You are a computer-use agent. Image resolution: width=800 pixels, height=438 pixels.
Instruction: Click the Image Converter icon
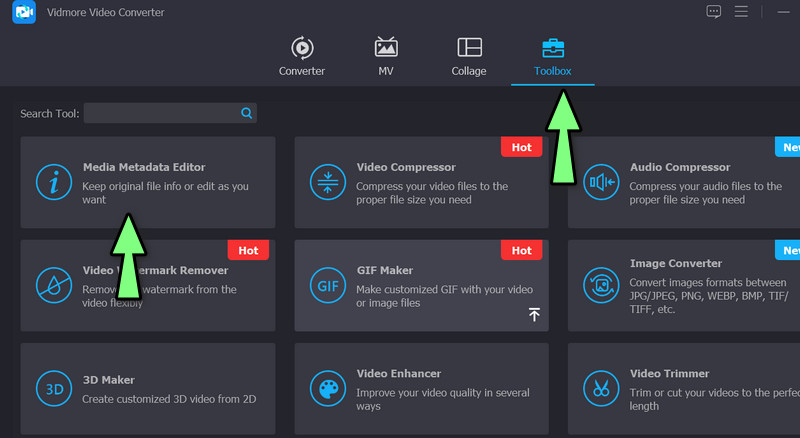pos(600,285)
